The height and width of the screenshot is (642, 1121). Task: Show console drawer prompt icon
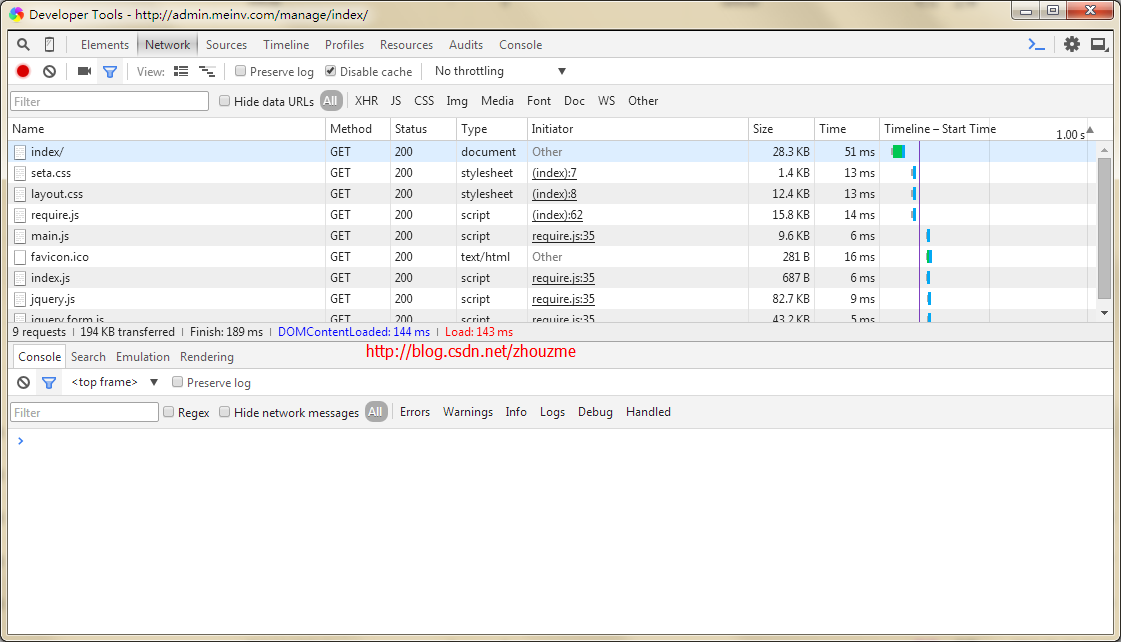click(1037, 44)
